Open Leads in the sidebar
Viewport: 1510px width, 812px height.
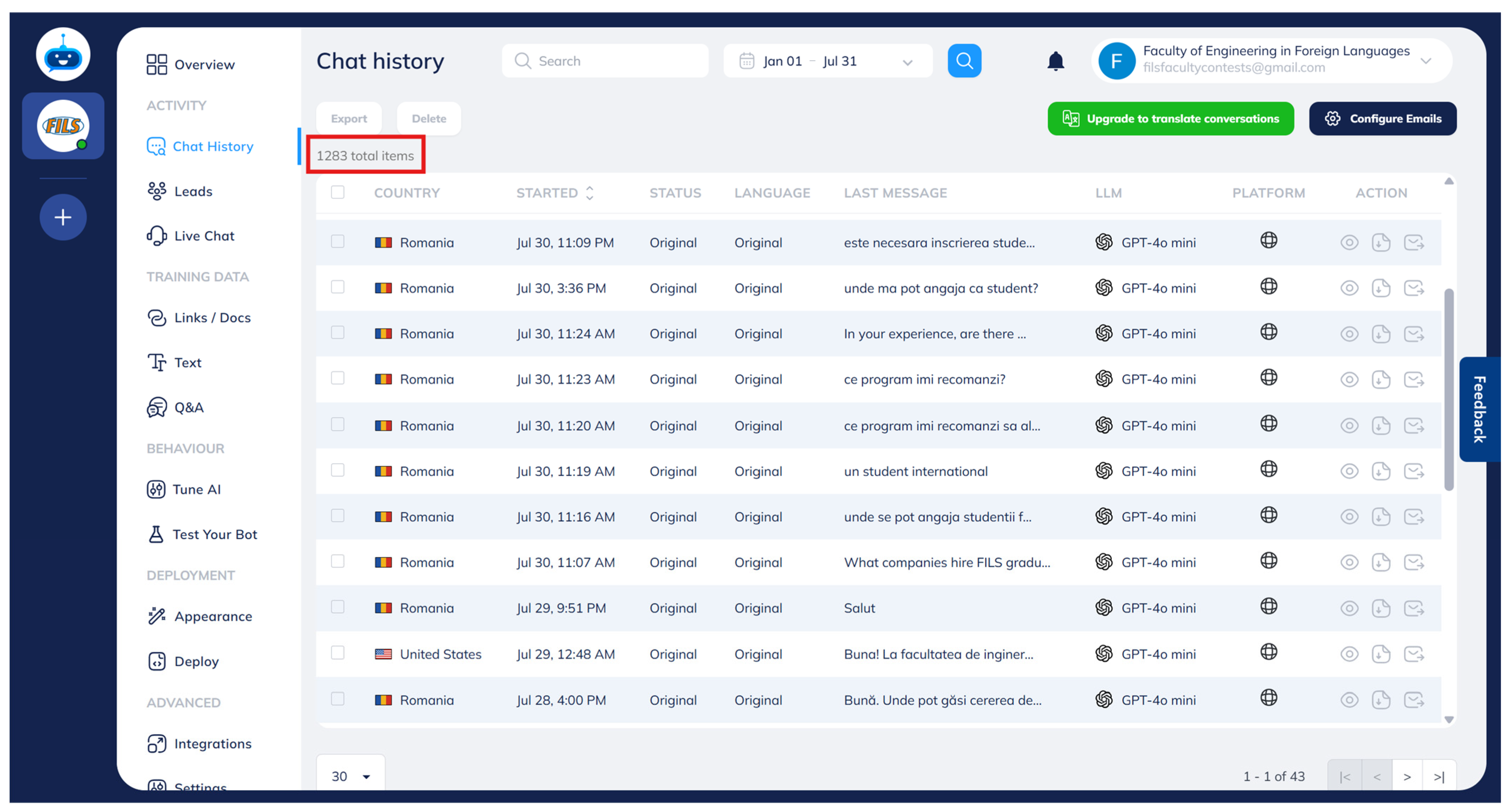[x=193, y=191]
